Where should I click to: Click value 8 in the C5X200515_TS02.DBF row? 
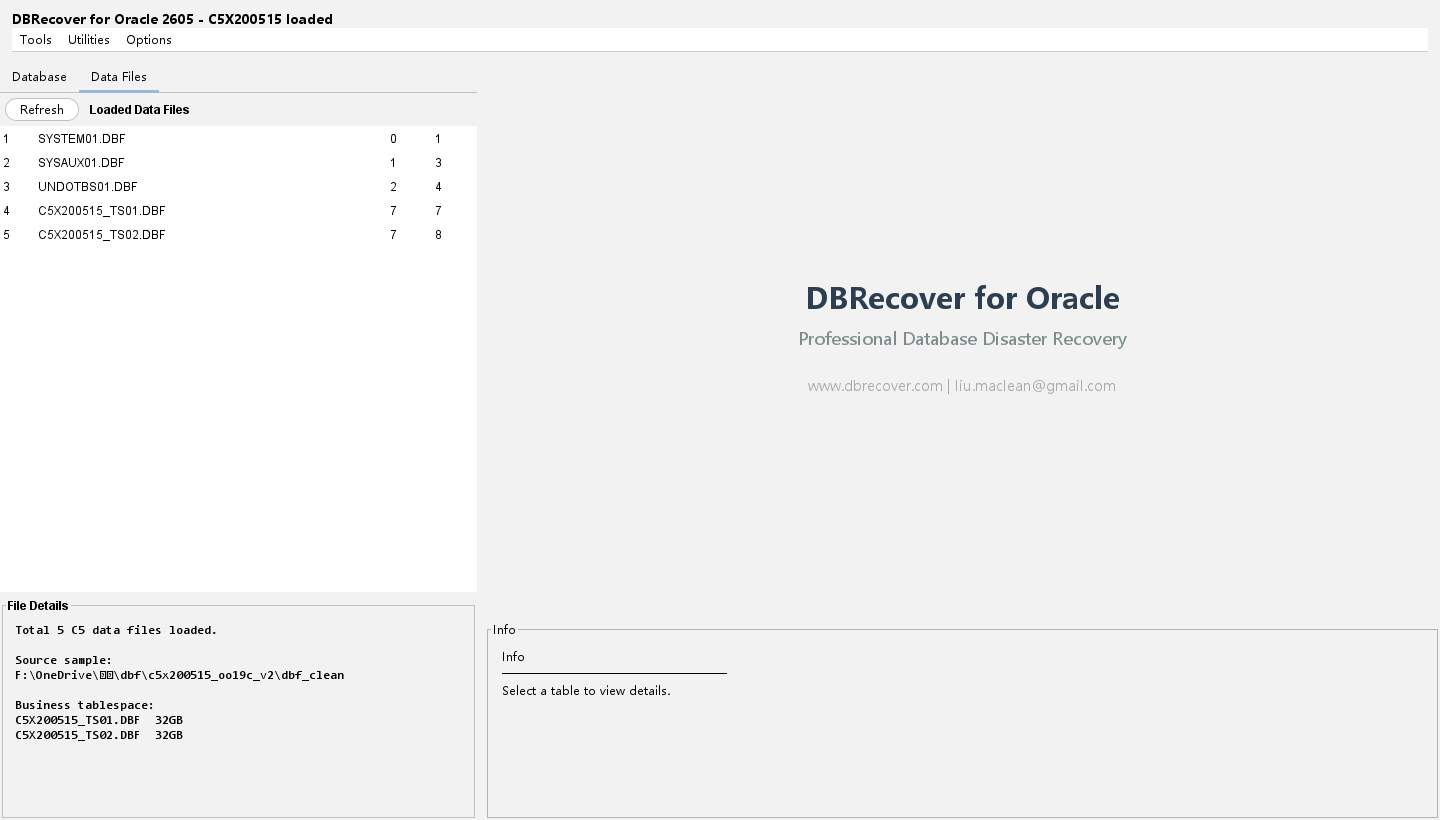pyautogui.click(x=438, y=235)
